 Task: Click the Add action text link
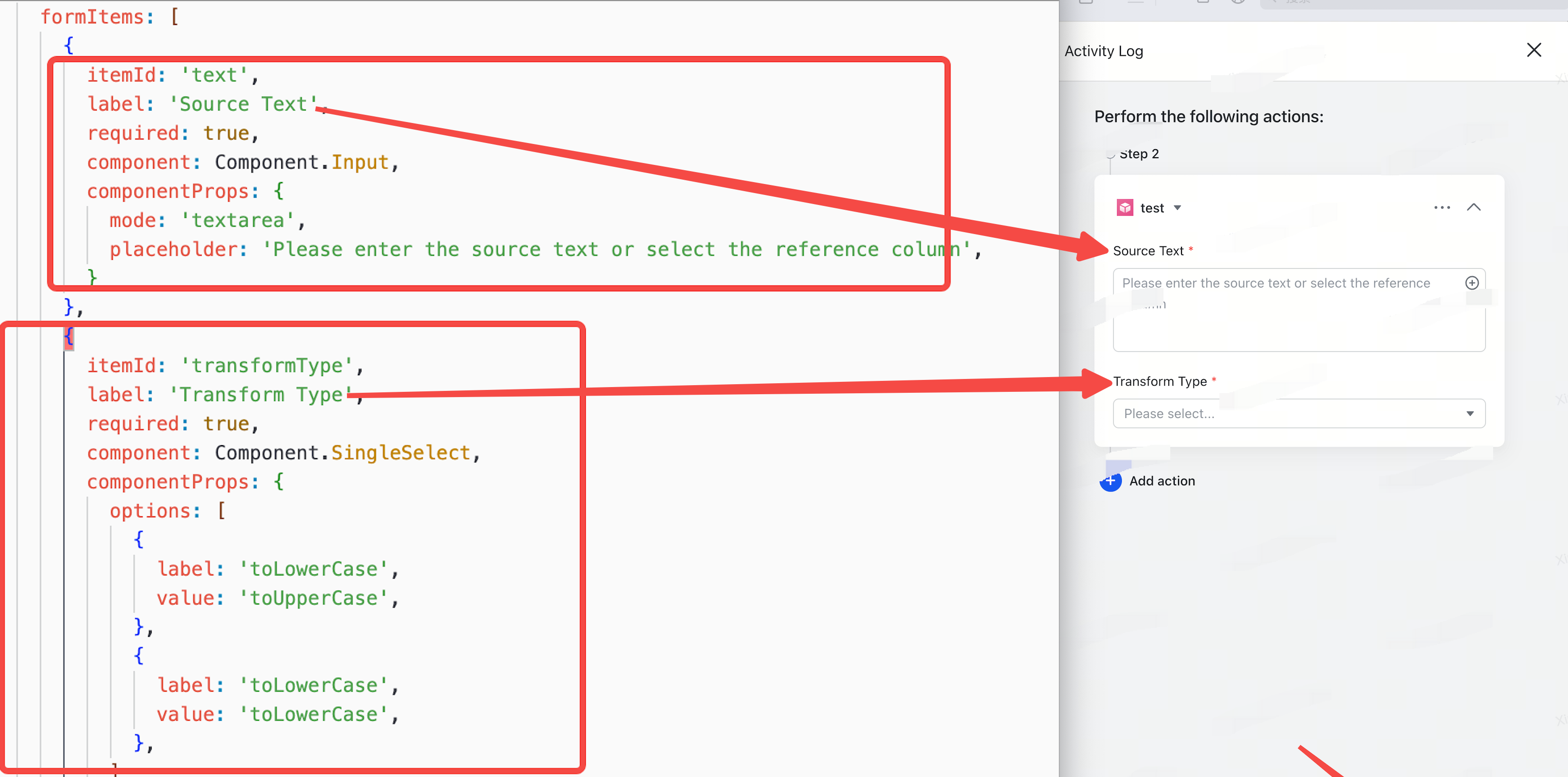point(1162,481)
